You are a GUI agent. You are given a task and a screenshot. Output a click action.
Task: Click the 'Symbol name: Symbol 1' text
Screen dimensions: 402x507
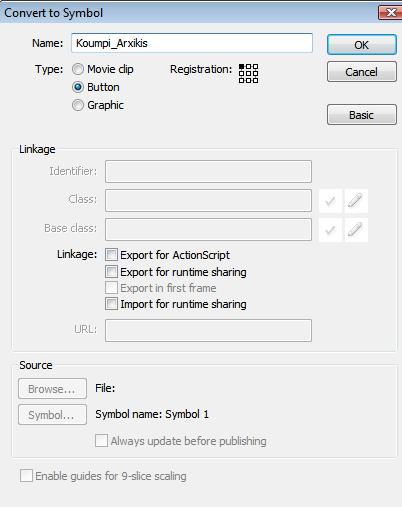coord(152,414)
